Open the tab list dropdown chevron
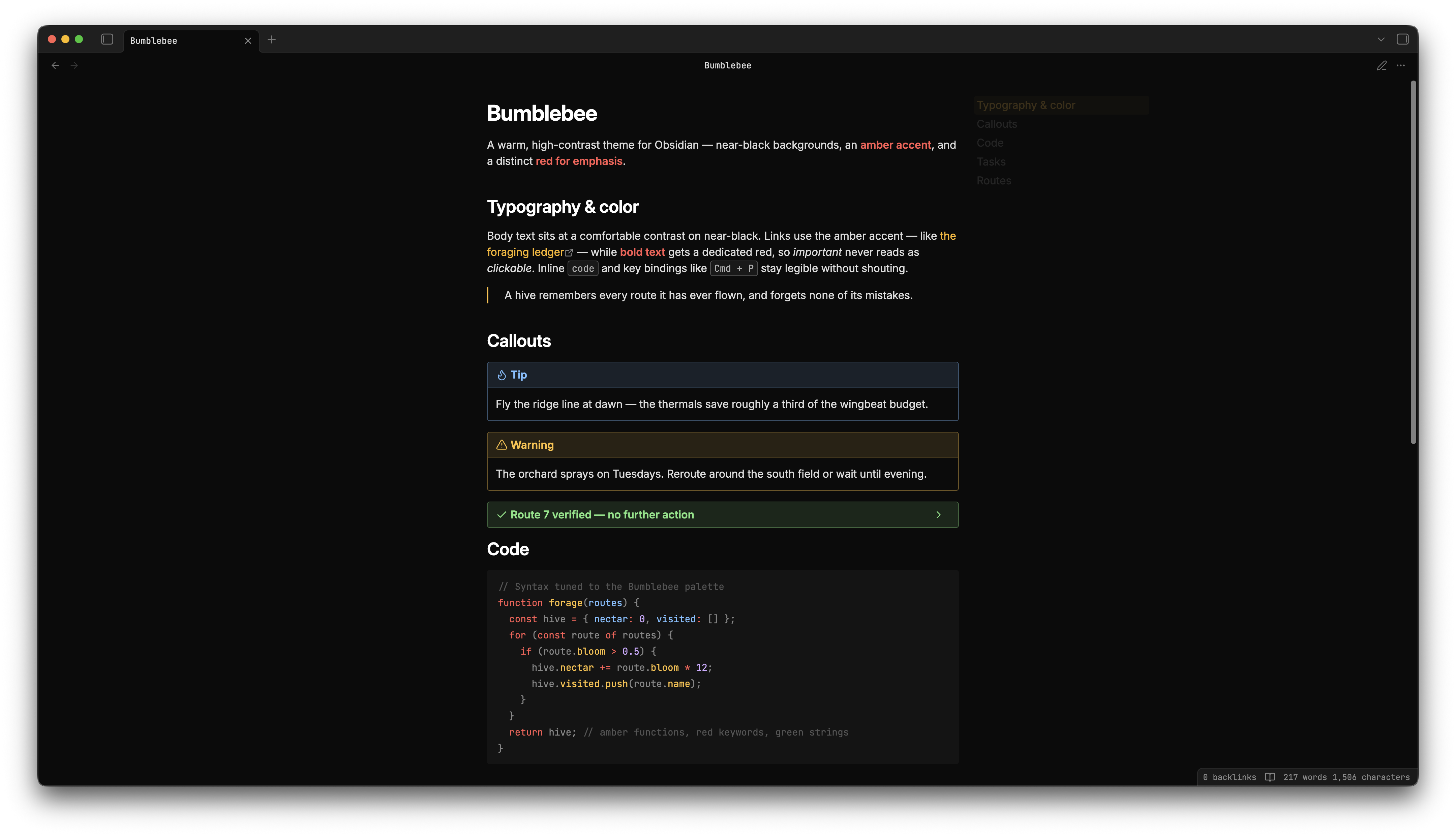 point(1381,40)
